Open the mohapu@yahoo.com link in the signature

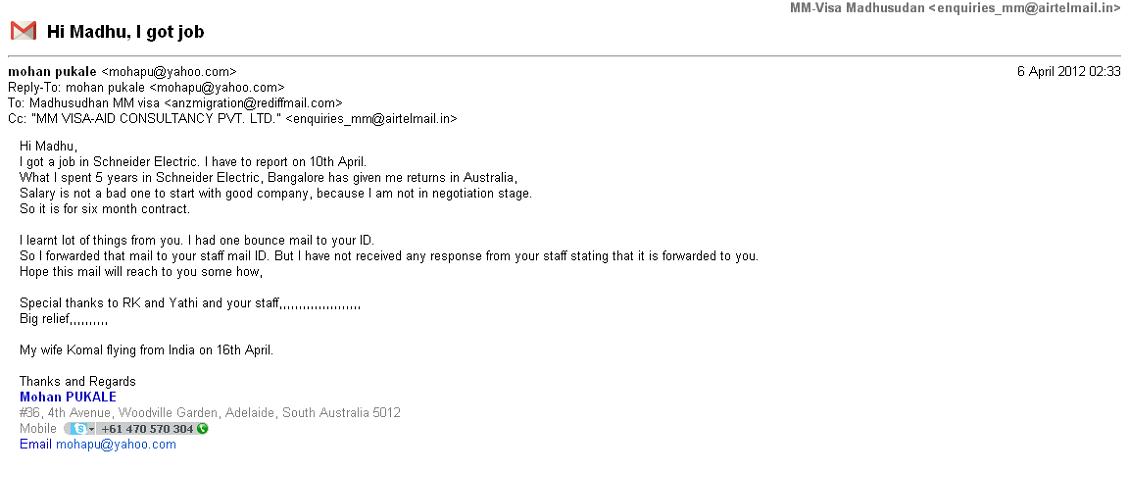116,444
